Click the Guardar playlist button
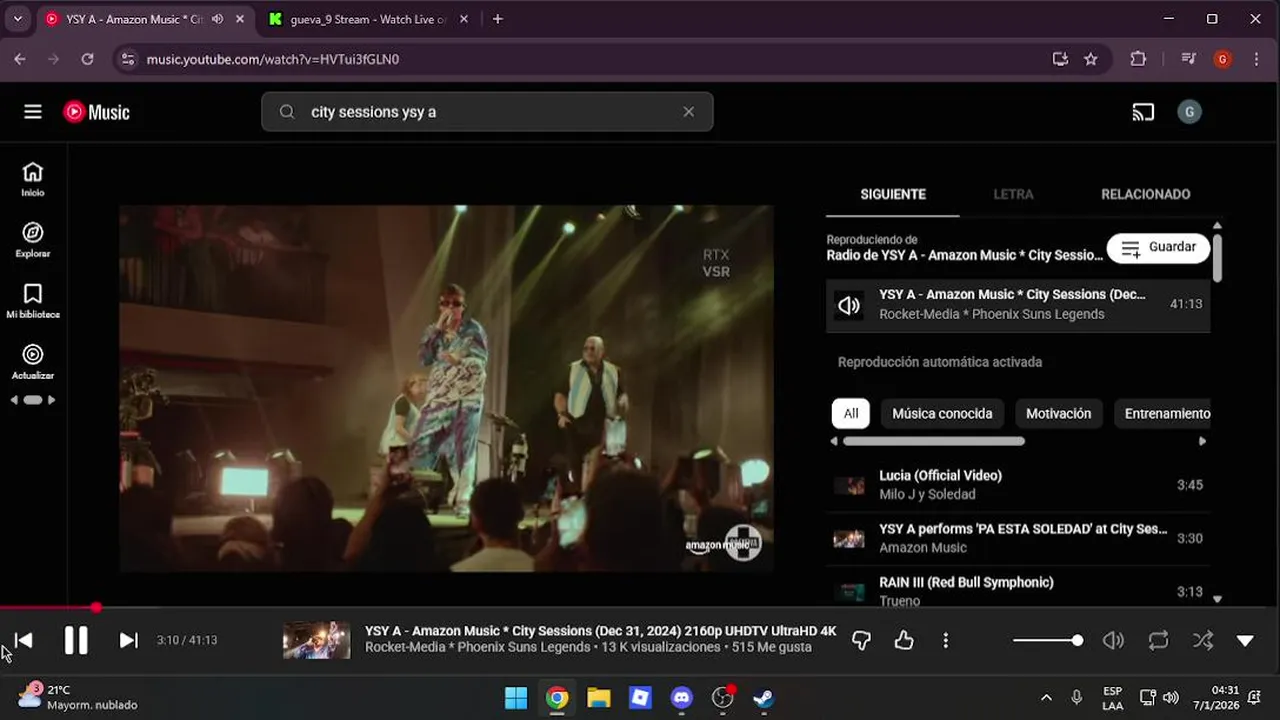Viewport: 1280px width, 720px height. tap(1158, 248)
